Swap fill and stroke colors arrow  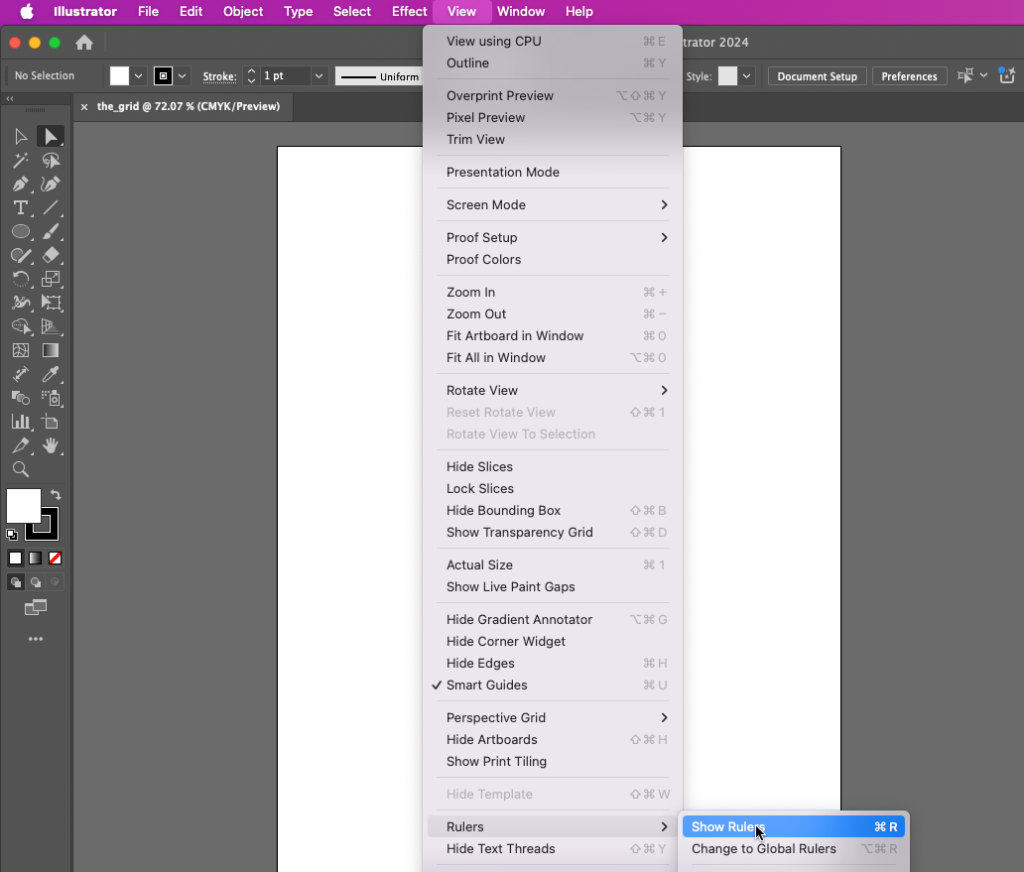[x=56, y=495]
